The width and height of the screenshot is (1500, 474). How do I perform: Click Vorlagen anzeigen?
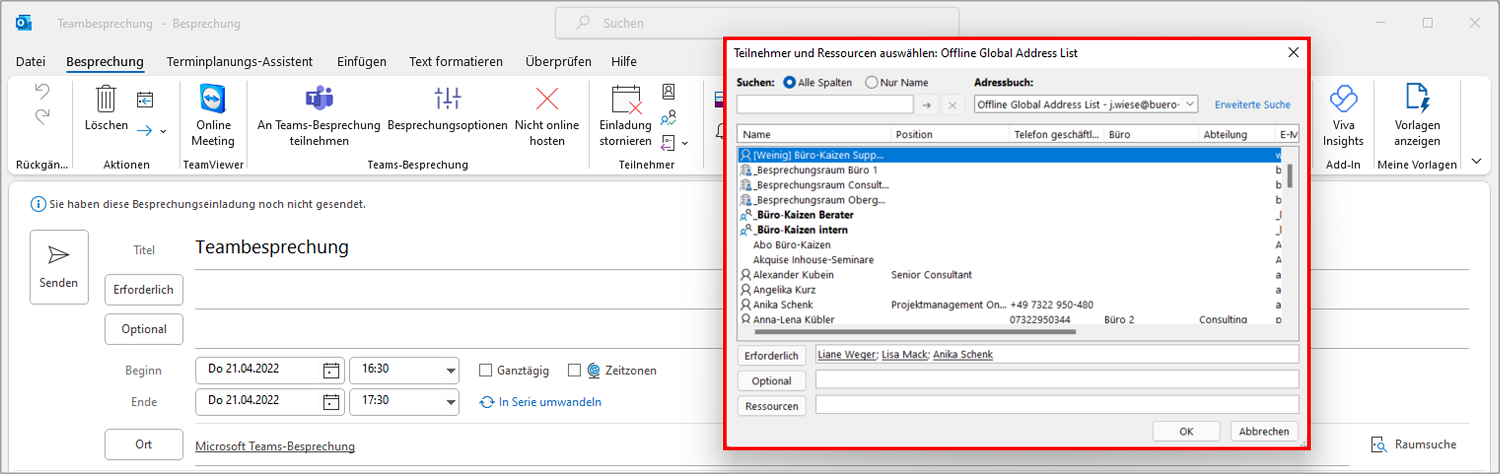1418,116
